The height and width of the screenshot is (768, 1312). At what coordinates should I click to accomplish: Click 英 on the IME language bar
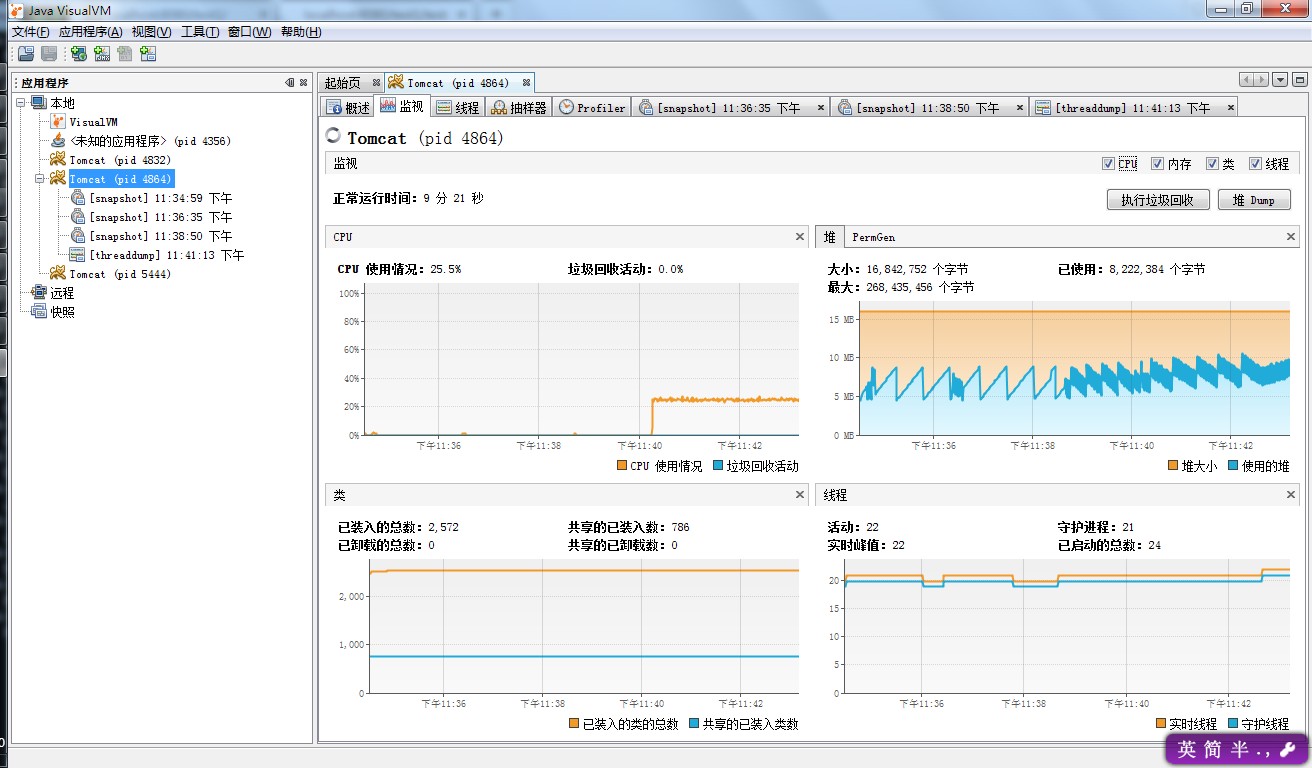tap(1186, 750)
